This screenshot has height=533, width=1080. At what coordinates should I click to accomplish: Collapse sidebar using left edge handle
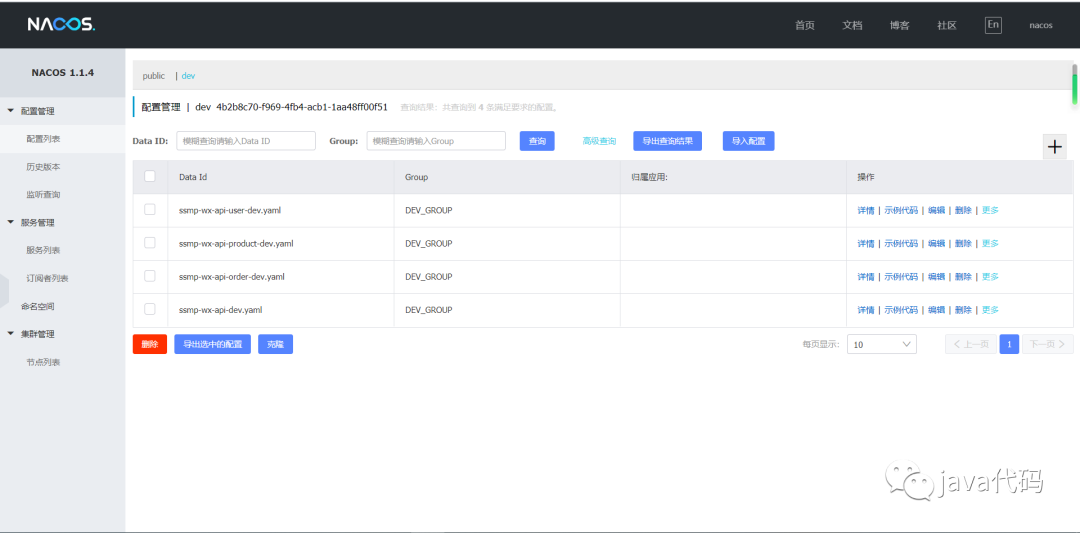(4, 293)
